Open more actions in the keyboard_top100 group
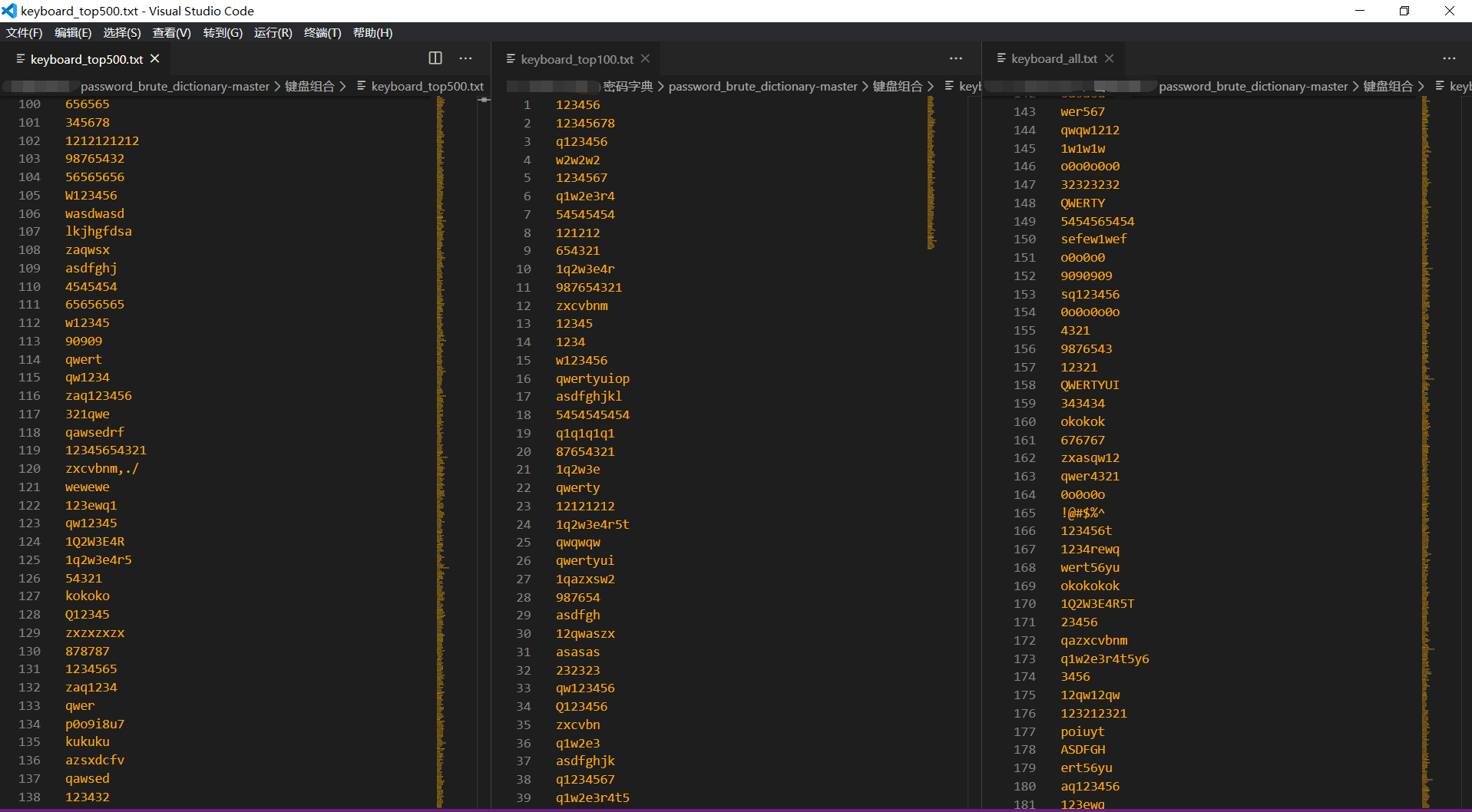1472x812 pixels. coord(956,58)
